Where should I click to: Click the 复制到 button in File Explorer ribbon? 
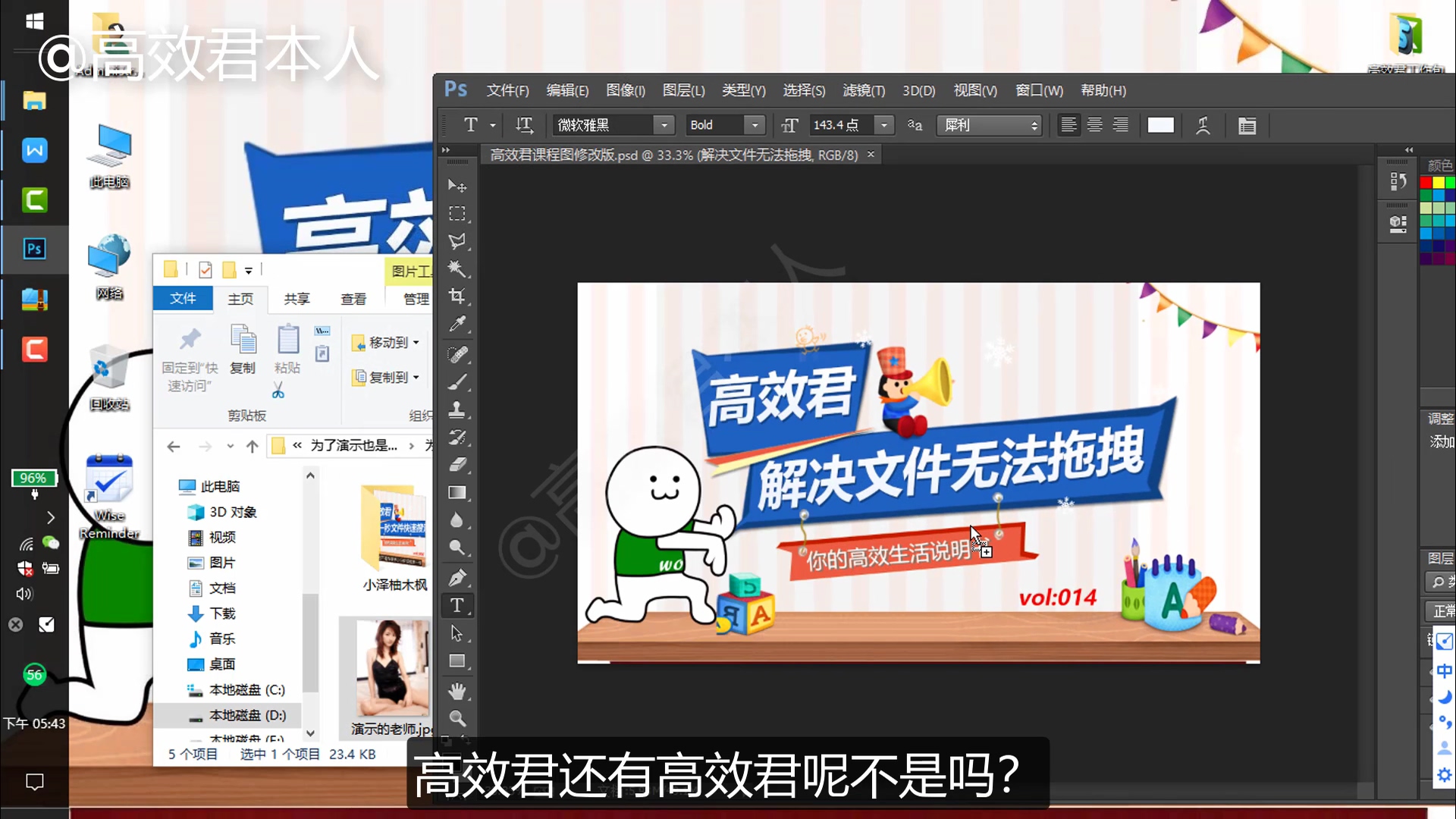[x=386, y=378]
